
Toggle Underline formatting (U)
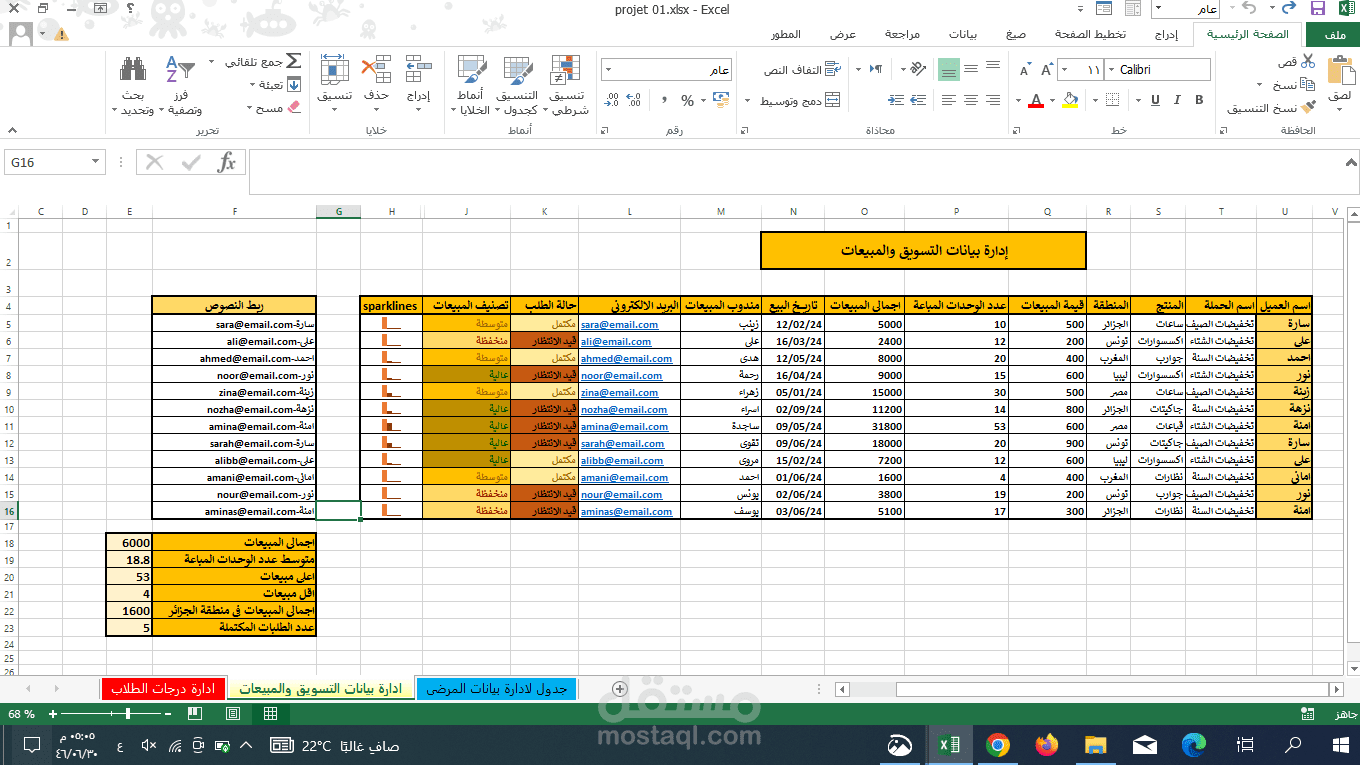click(x=1154, y=100)
